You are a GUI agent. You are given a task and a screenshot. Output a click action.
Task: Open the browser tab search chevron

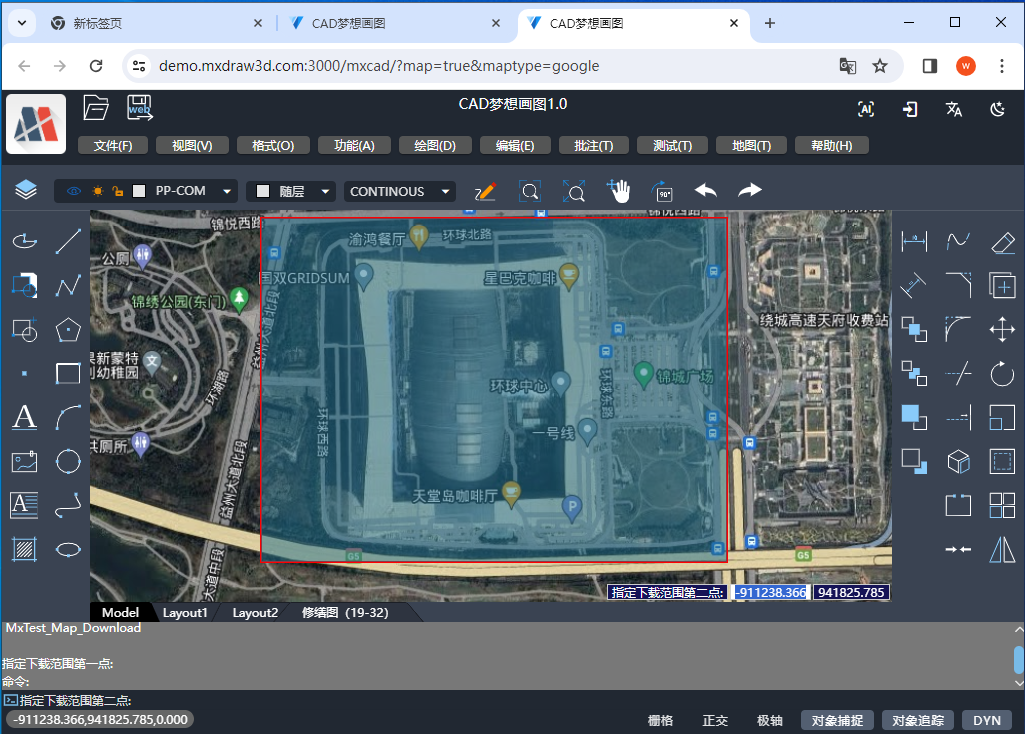click(x=22, y=23)
